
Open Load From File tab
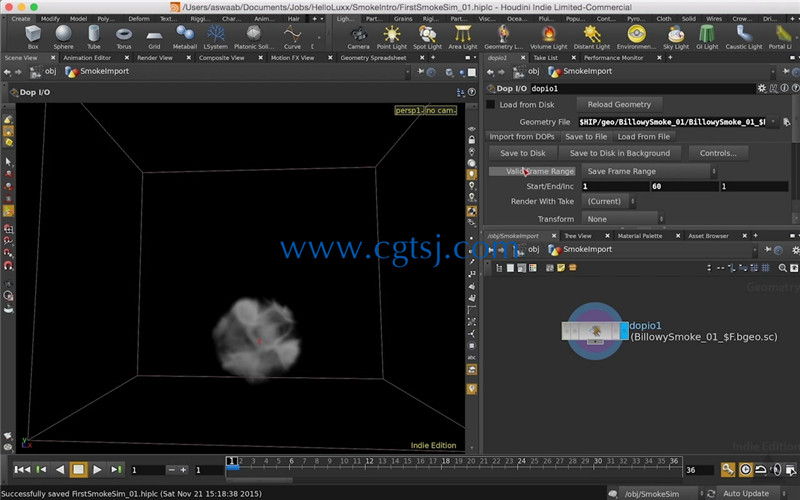643,136
